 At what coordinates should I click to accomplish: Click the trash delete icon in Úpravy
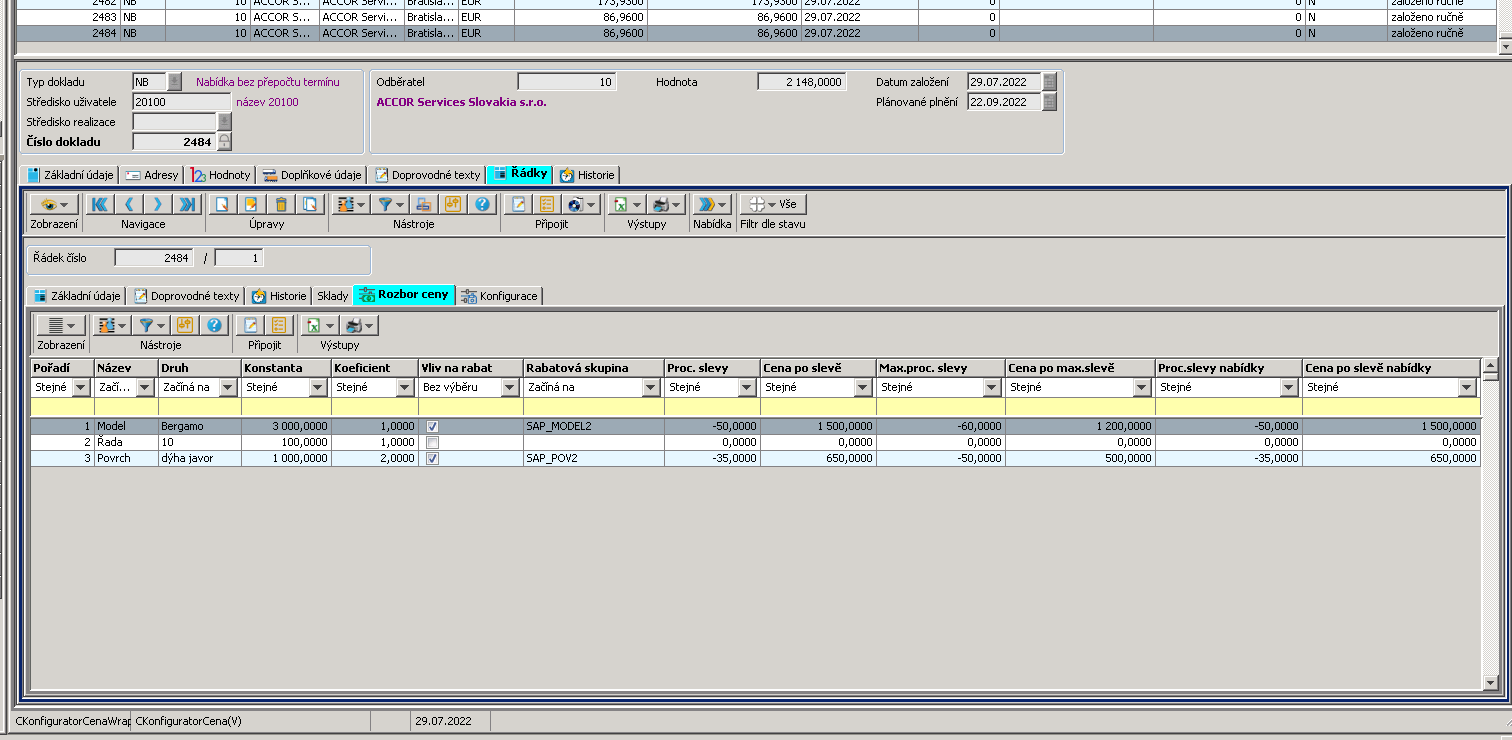click(x=281, y=204)
